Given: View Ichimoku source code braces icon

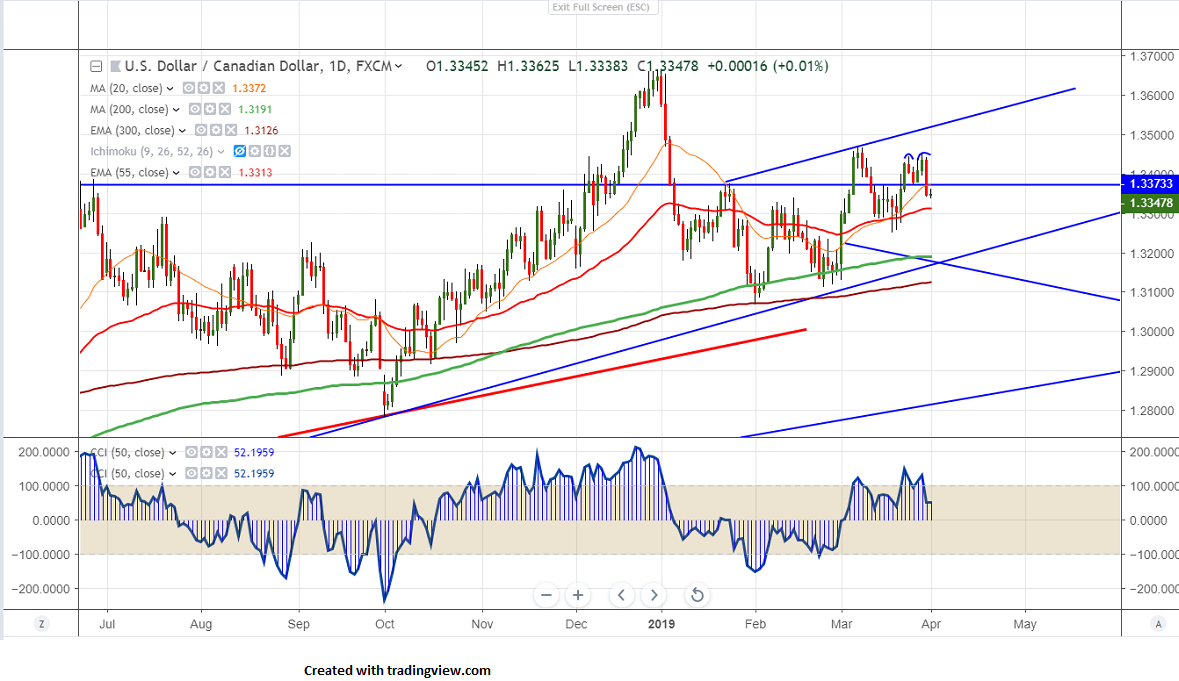Looking at the screenshot, I should (269, 151).
